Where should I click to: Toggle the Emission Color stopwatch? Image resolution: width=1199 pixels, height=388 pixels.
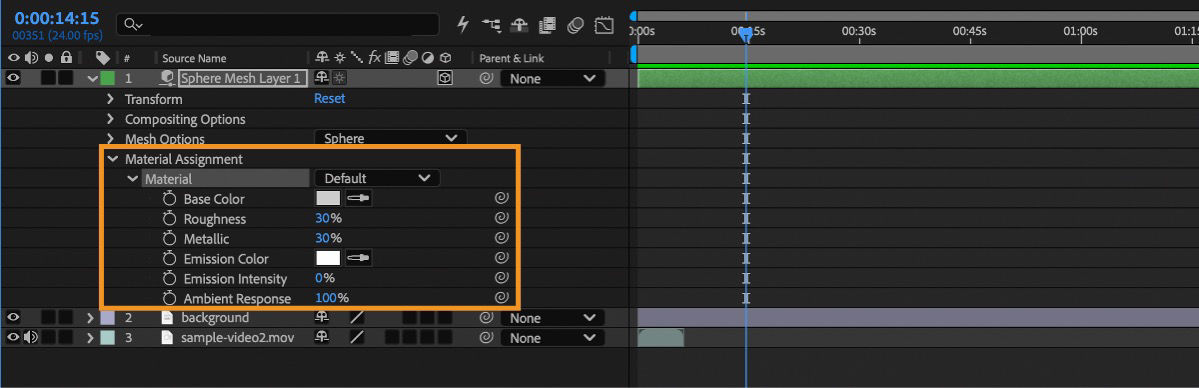tap(170, 259)
